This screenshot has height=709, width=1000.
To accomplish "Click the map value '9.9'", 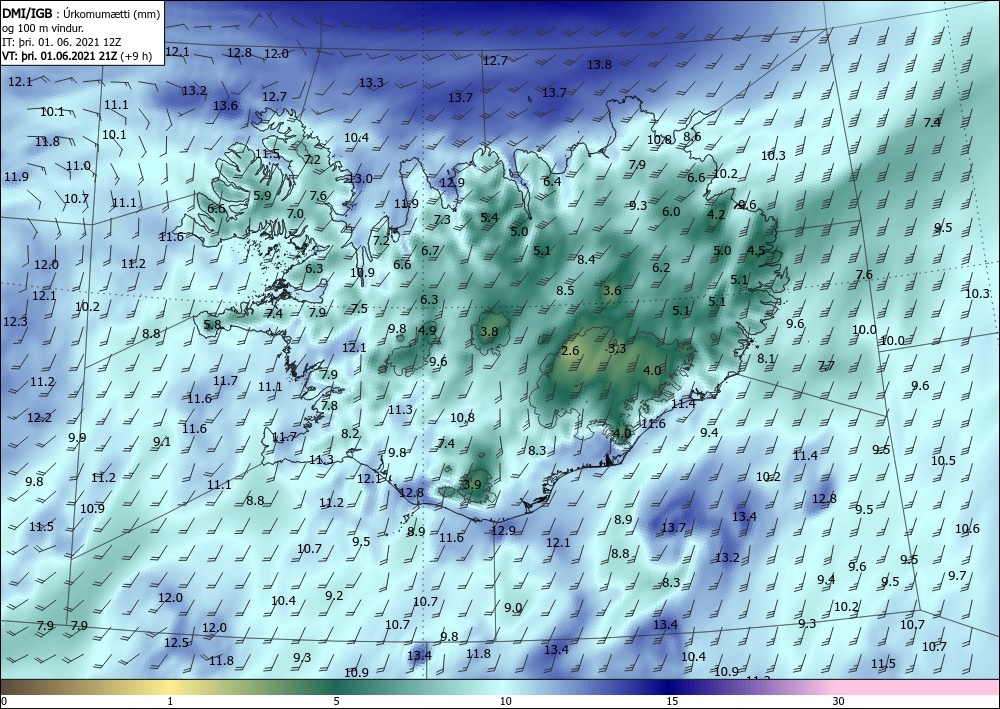I will 77,438.
